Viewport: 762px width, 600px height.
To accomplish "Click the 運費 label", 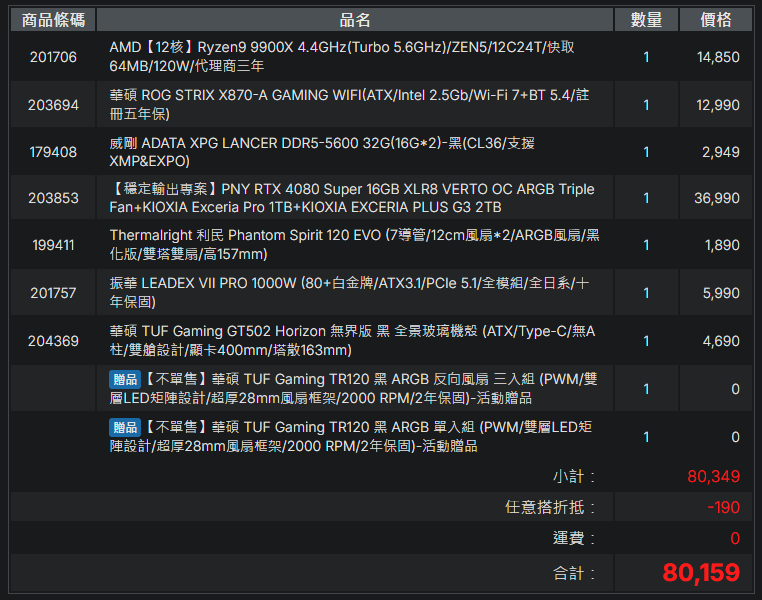I will coord(573,538).
